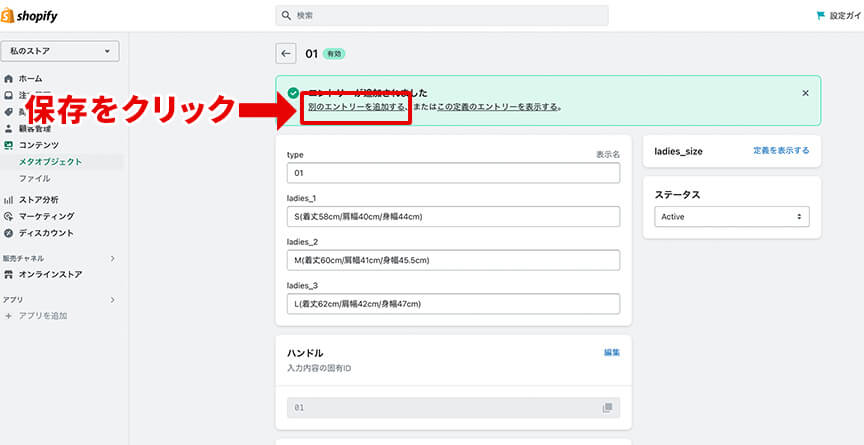Open the ステータス Active dropdown
This screenshot has height=445, width=864.
(732, 216)
